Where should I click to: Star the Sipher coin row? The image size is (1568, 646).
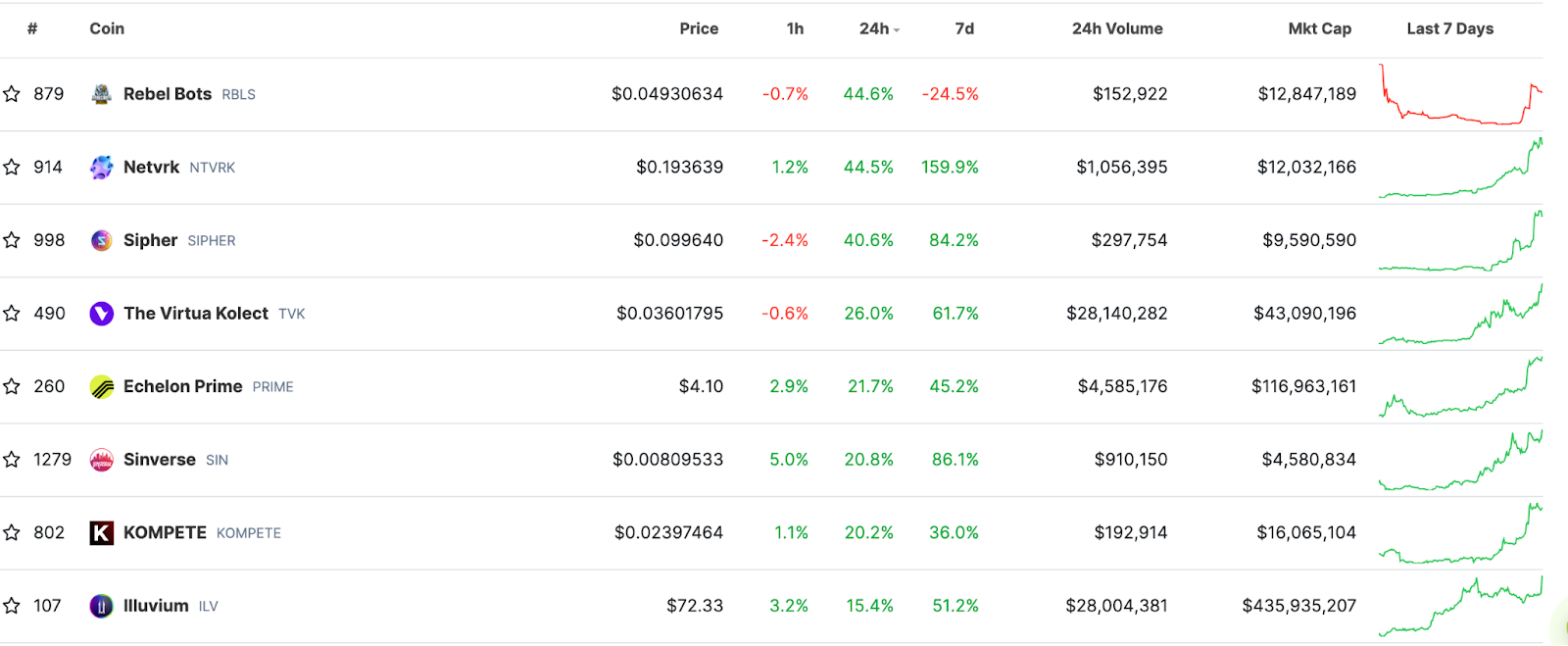[x=12, y=240]
